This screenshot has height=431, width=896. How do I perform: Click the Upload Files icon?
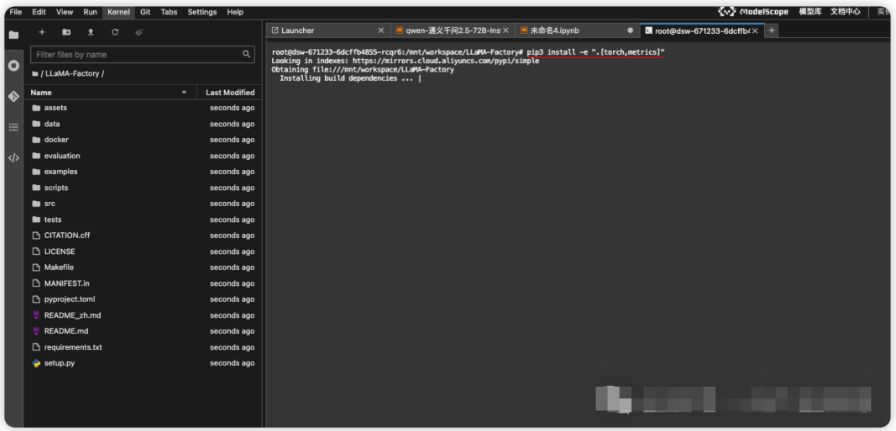point(90,32)
